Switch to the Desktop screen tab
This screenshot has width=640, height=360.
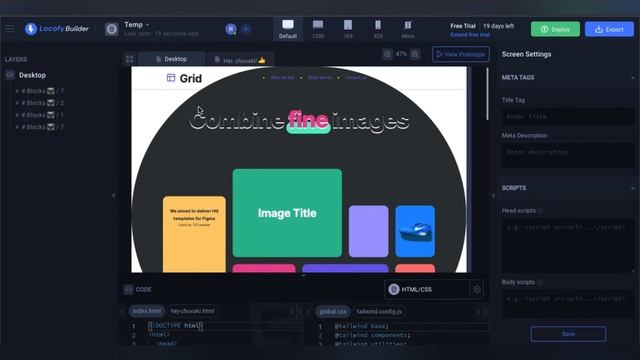point(171,59)
